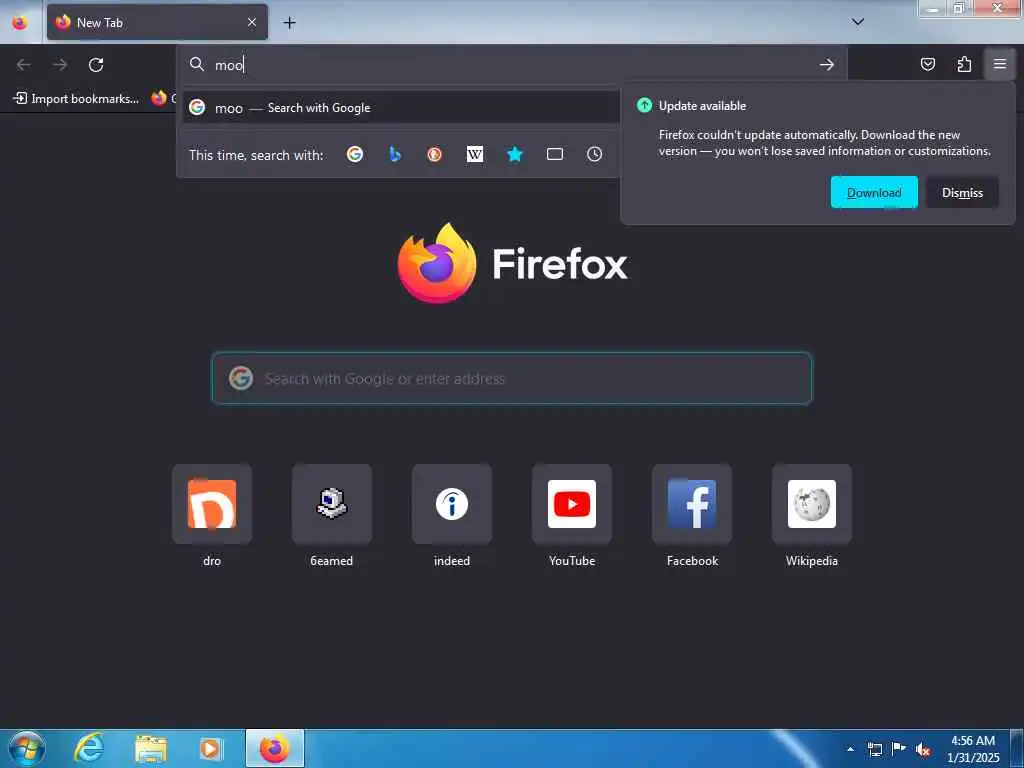Expand the list all tabs chevron
Image resolution: width=1024 pixels, height=768 pixels.
point(858,22)
